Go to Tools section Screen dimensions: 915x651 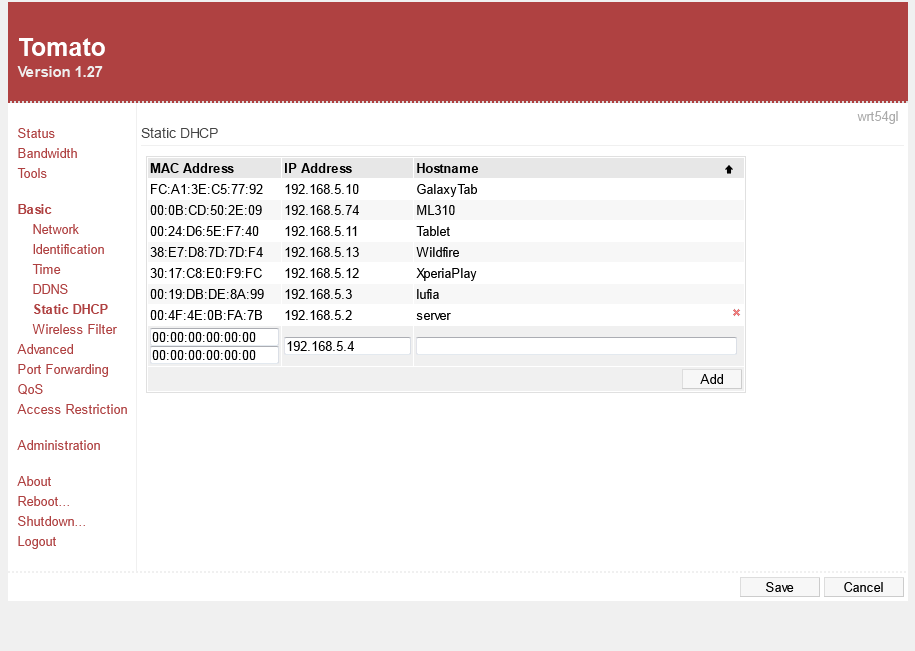click(32, 173)
